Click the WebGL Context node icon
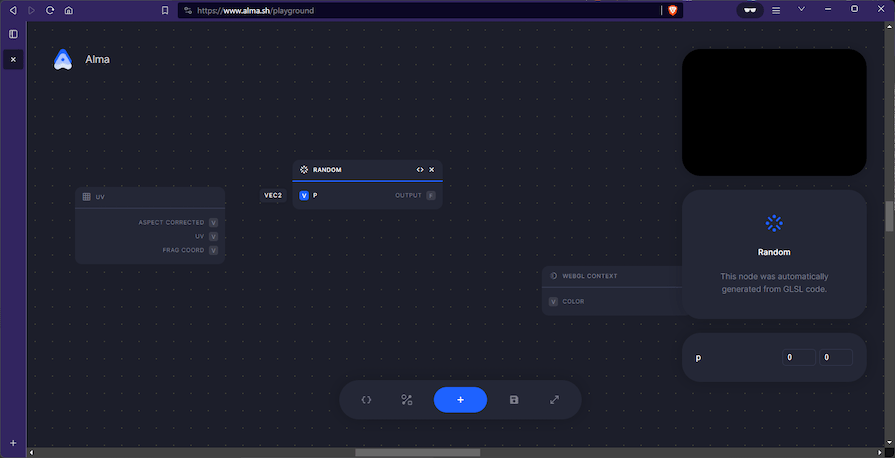This screenshot has width=895, height=458. click(554, 276)
